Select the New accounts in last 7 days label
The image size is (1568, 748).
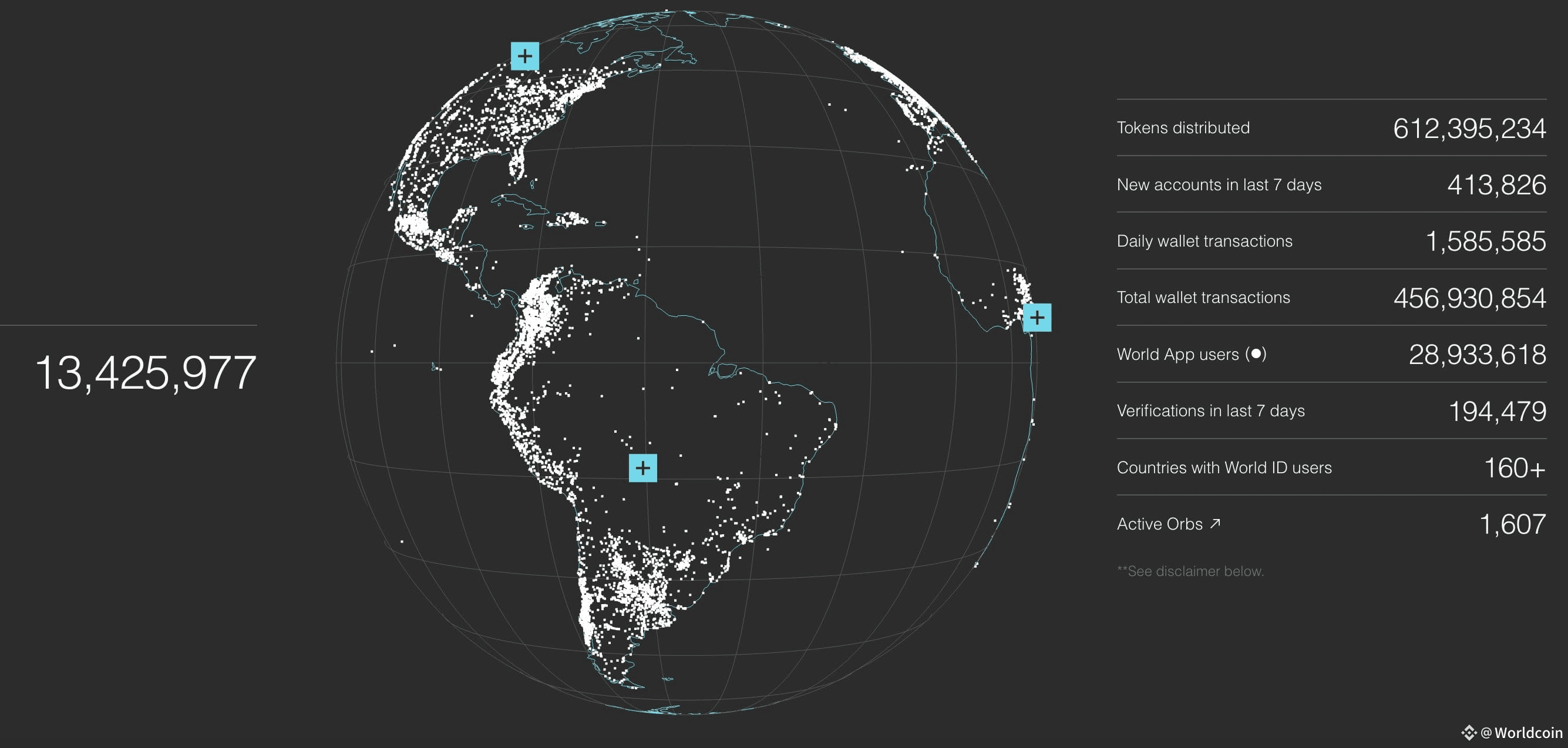pos(1219,184)
